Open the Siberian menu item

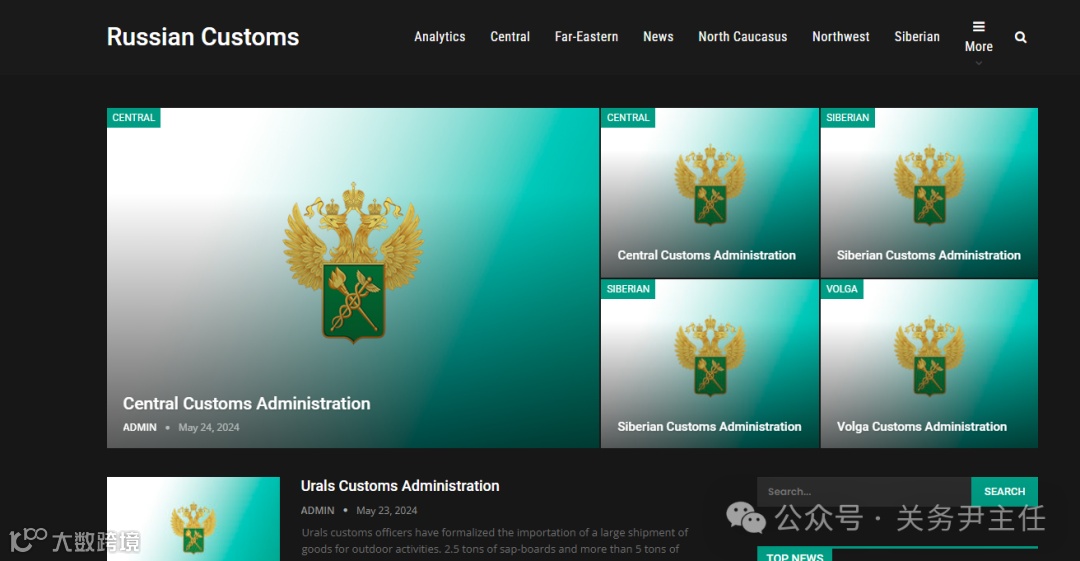coord(917,37)
